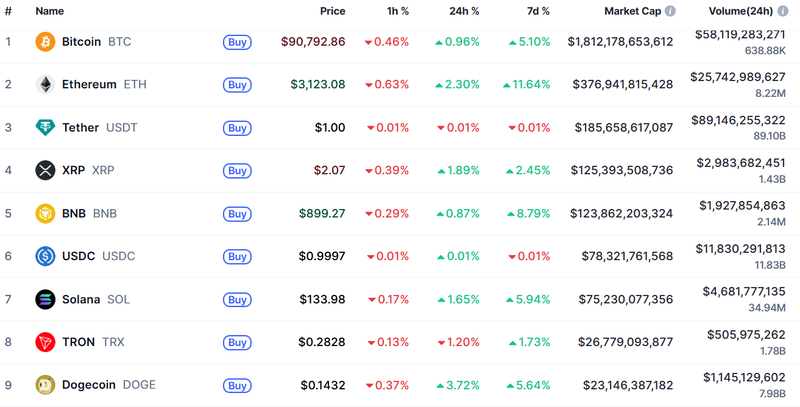The height and width of the screenshot is (407, 800).
Task: Sort by the Name column header
Action: coord(49,11)
